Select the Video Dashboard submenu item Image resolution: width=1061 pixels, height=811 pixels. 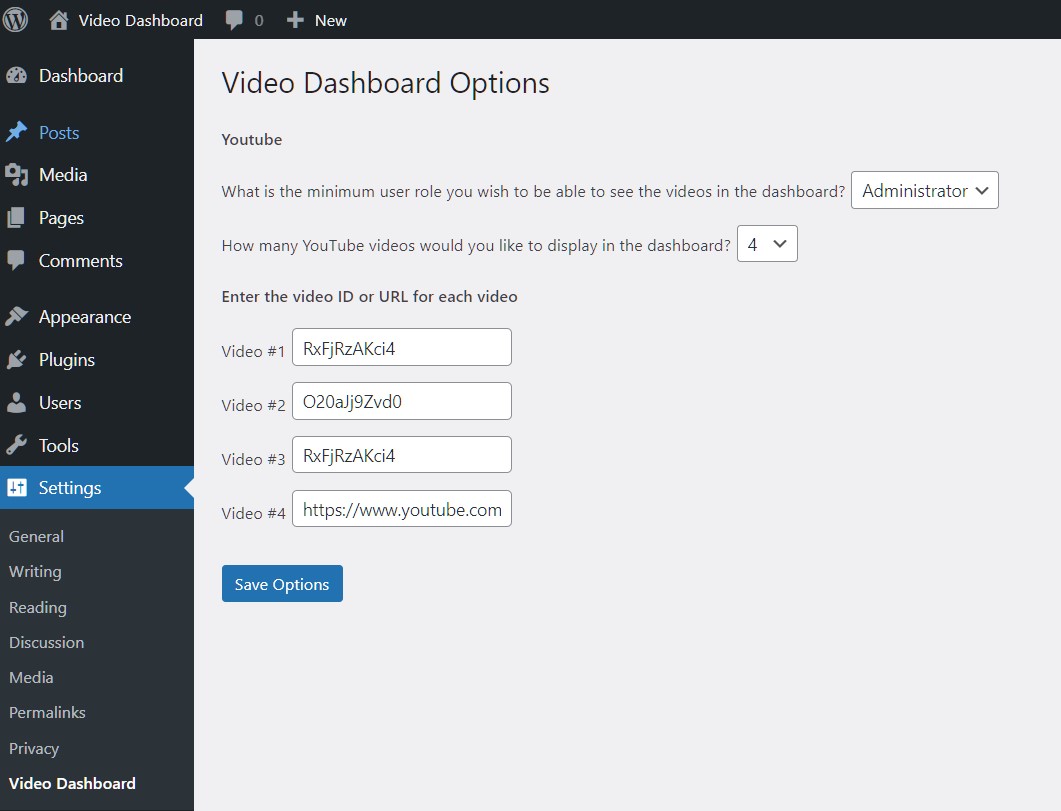tap(72, 784)
